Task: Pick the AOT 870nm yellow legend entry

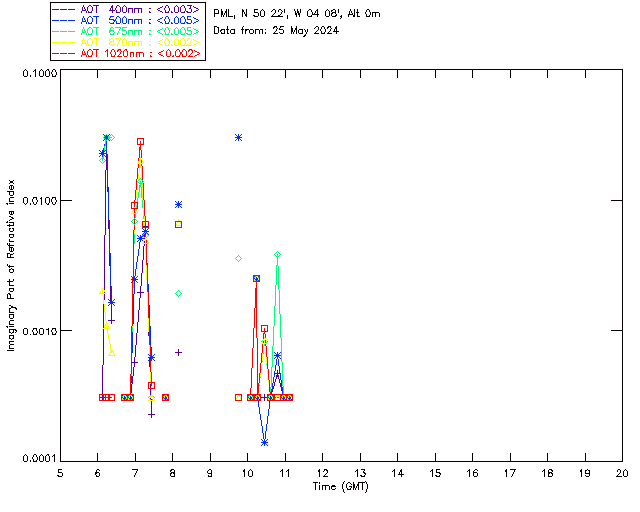Action: (x=127, y=42)
